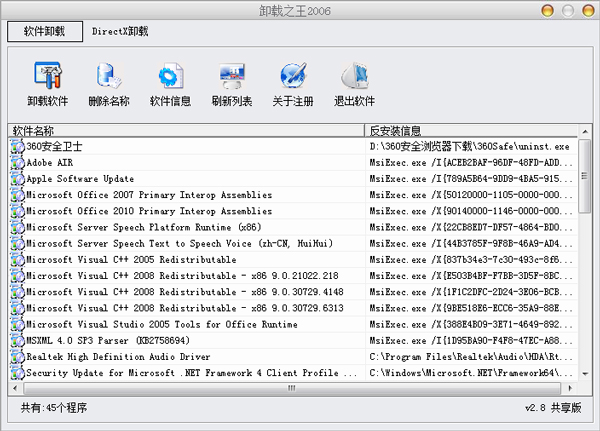Click the icon beside Adobe AIR
Image resolution: width=600 pixels, height=431 pixels.
(18, 163)
